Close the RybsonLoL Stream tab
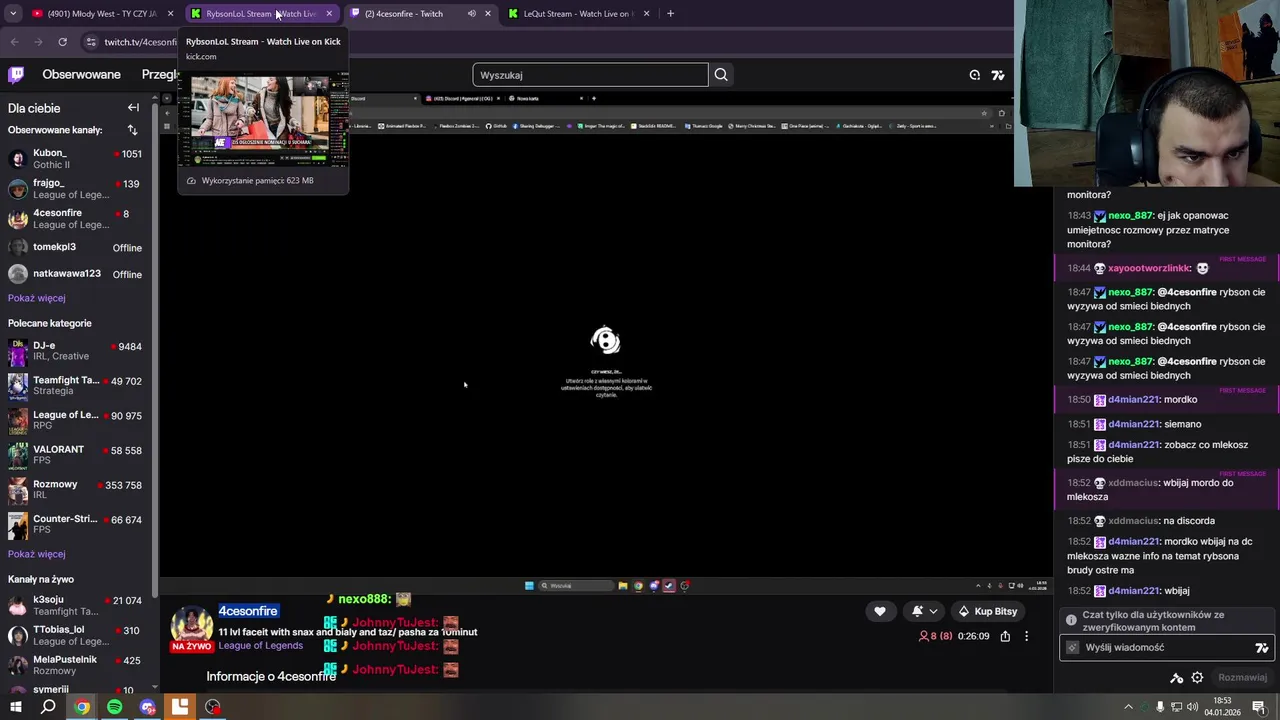 pos(329,14)
